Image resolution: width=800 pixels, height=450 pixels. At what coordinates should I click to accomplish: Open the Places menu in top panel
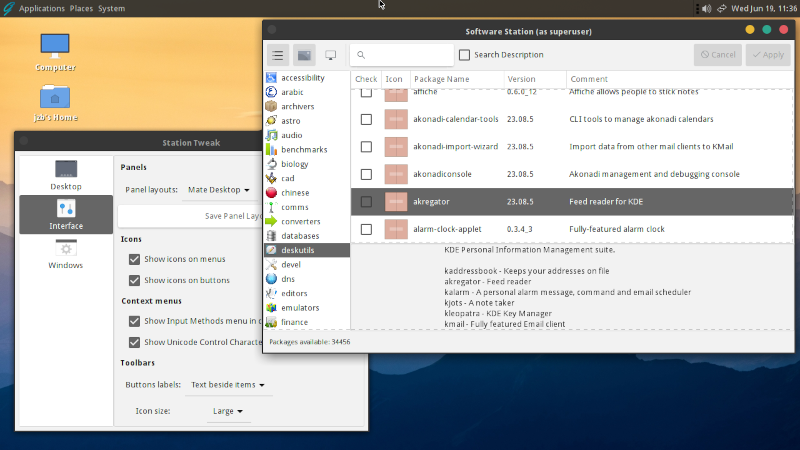click(81, 8)
